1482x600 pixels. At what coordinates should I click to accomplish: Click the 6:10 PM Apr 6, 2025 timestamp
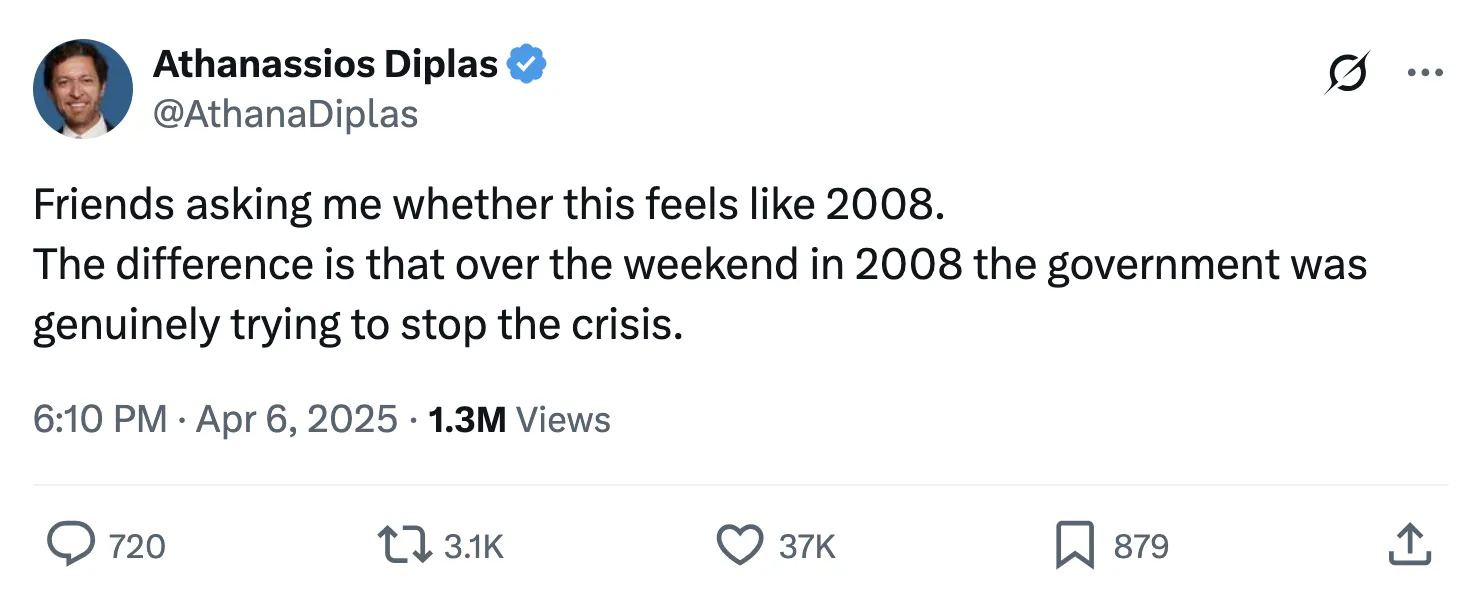point(215,419)
